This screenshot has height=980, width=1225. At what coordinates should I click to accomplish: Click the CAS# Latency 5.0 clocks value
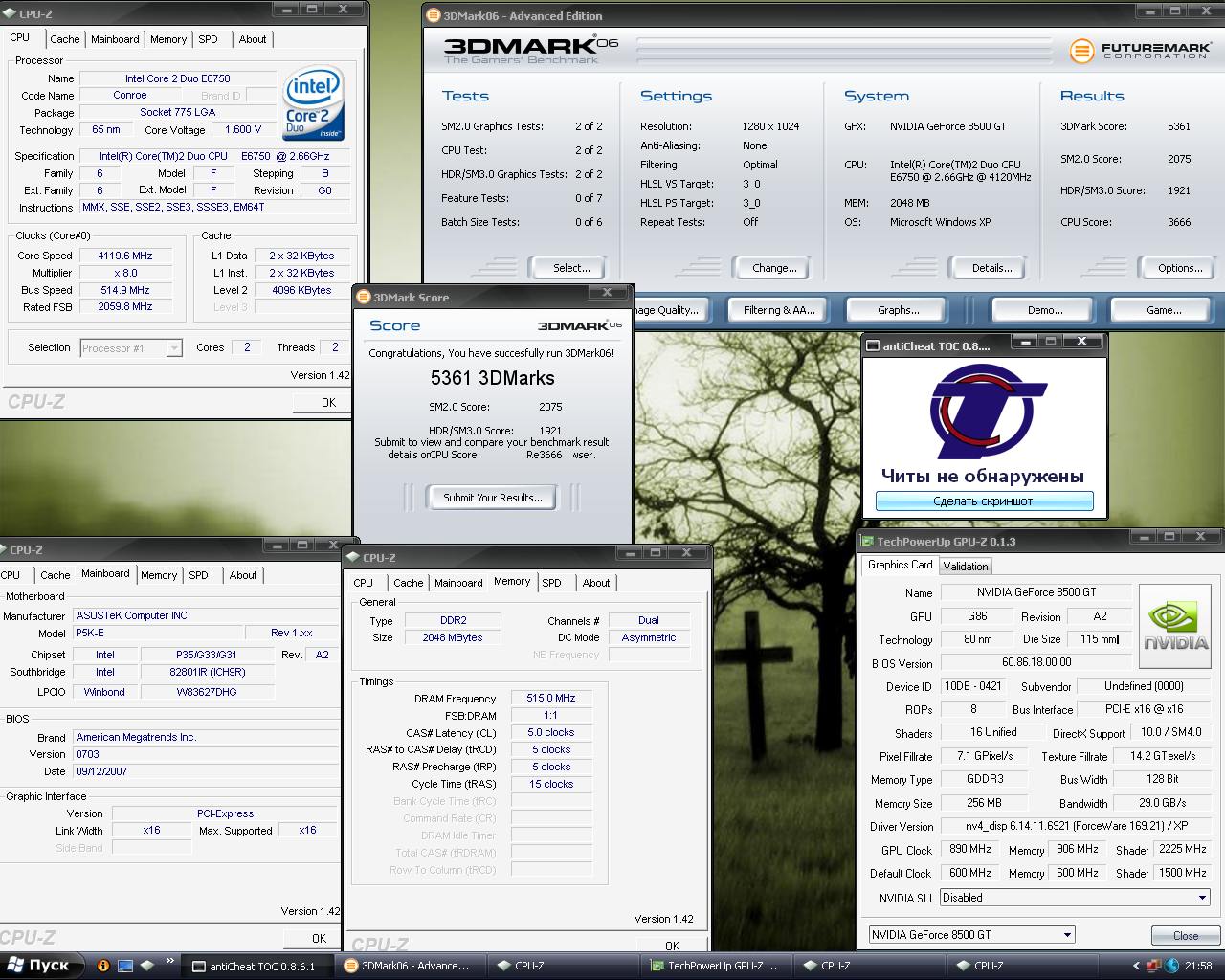(x=552, y=733)
